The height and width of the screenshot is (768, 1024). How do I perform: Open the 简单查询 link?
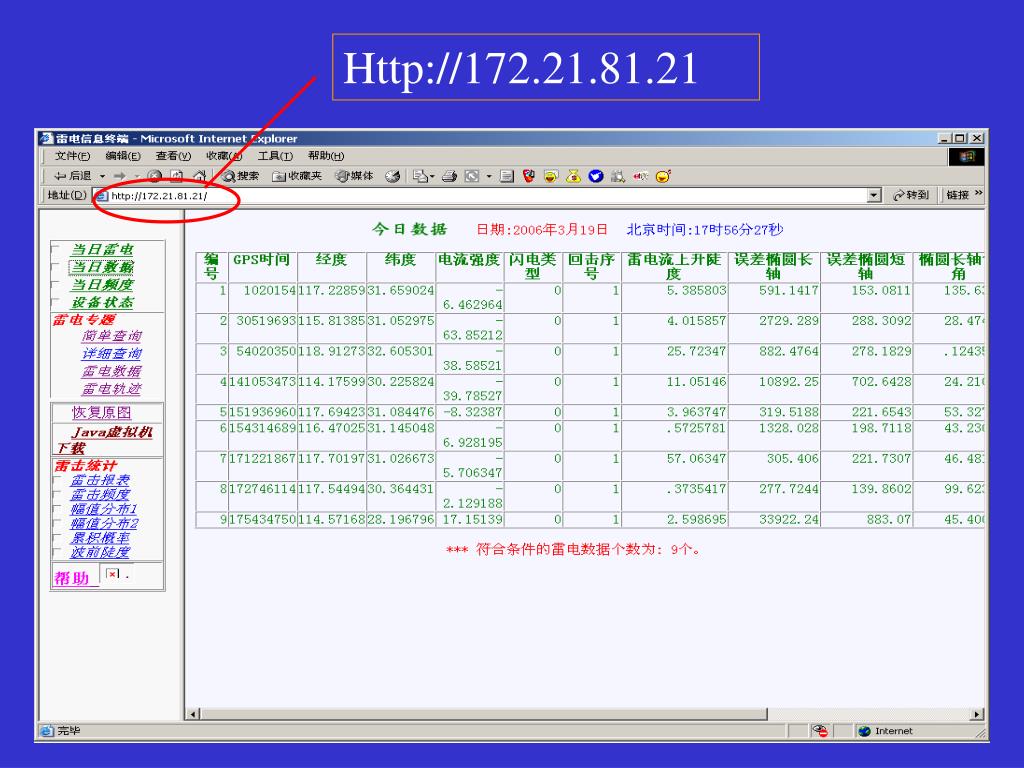click(112, 336)
